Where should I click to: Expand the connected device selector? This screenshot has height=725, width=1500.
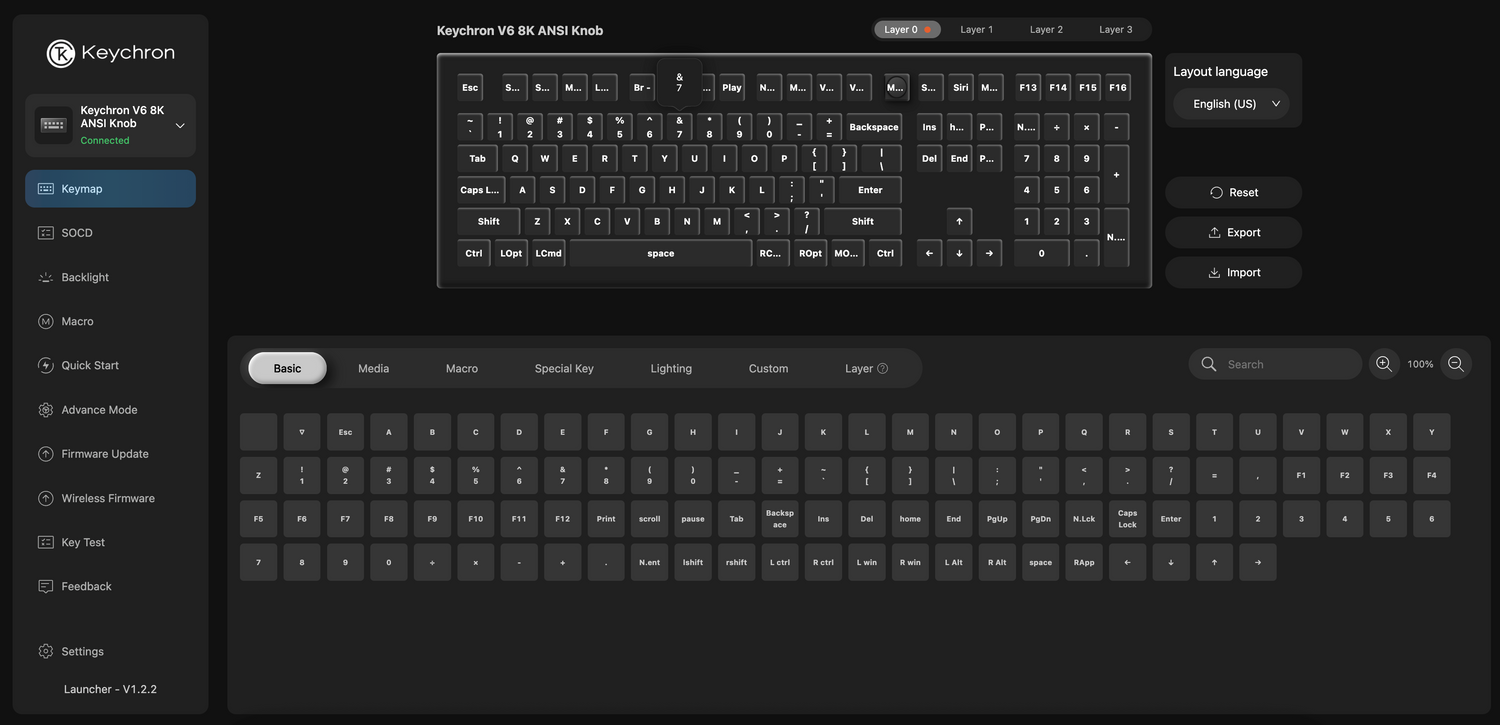coord(180,125)
